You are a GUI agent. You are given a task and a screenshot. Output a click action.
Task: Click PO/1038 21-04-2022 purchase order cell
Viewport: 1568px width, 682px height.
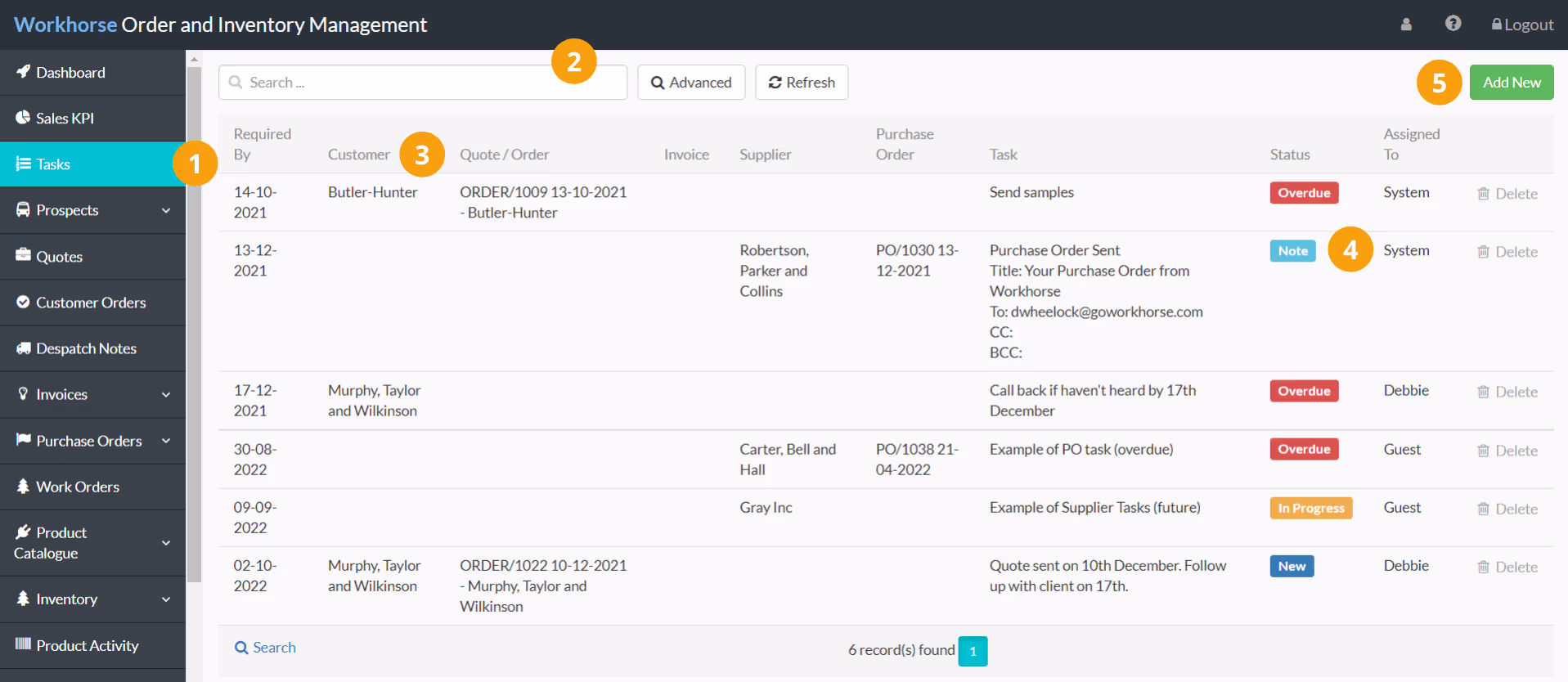point(917,460)
